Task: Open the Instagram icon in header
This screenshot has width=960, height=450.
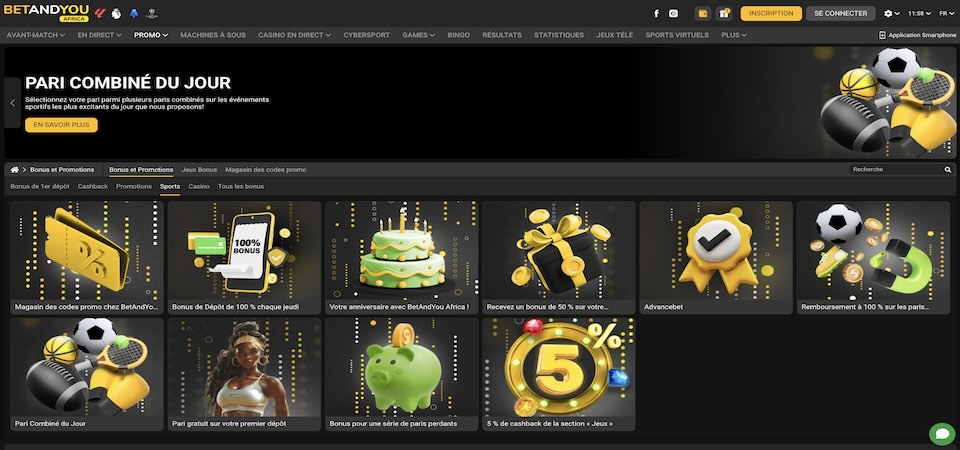Action: pos(673,13)
